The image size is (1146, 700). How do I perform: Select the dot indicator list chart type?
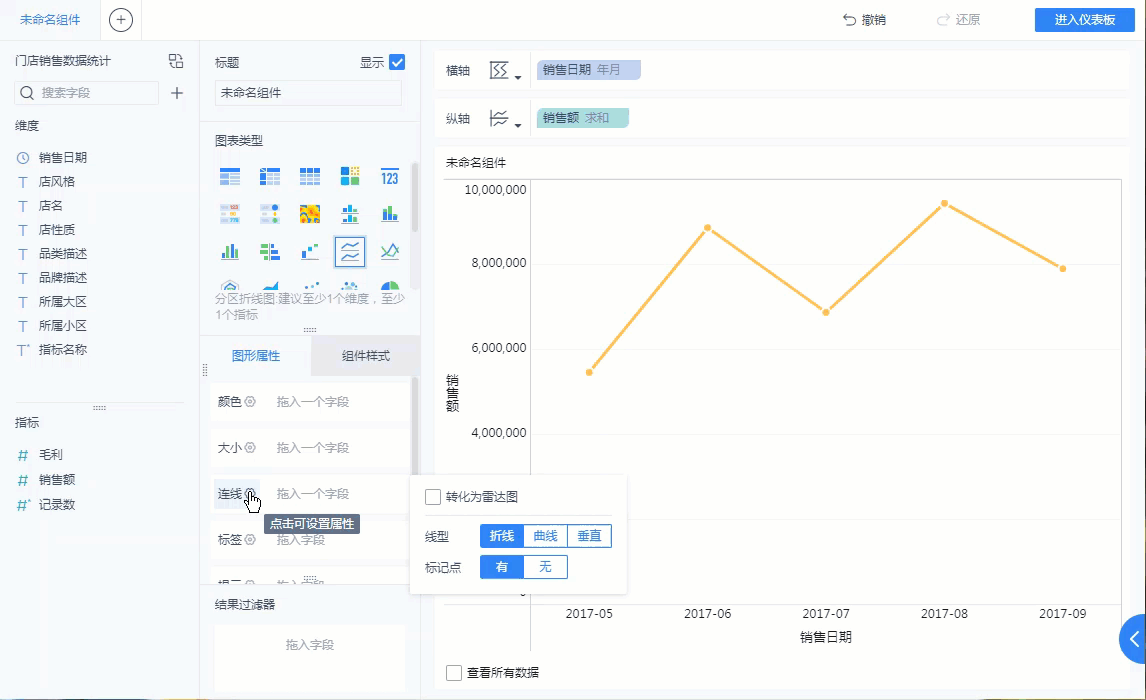[x=270, y=213]
